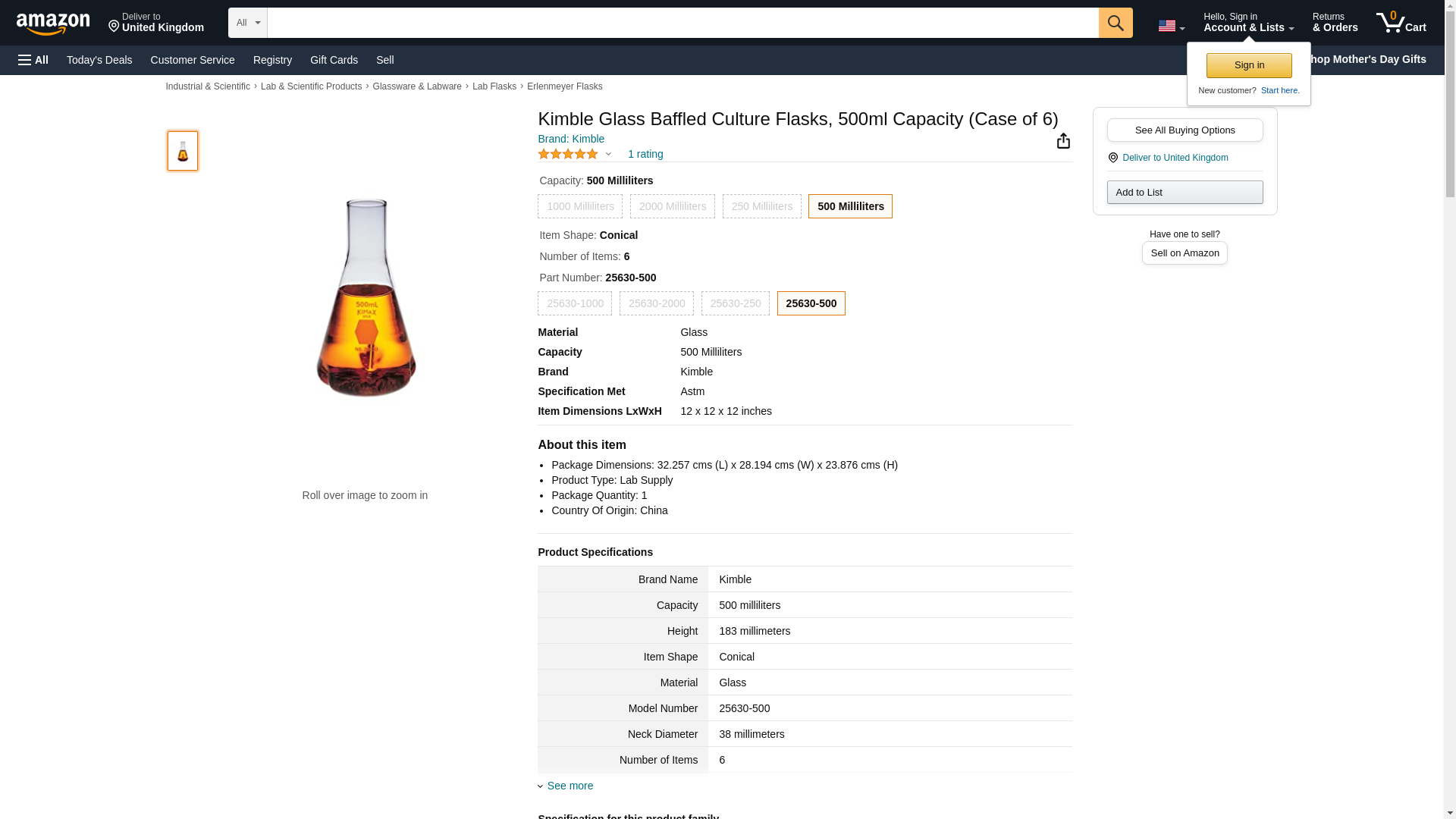
Task: Click the share icon
Action: (x=1063, y=141)
